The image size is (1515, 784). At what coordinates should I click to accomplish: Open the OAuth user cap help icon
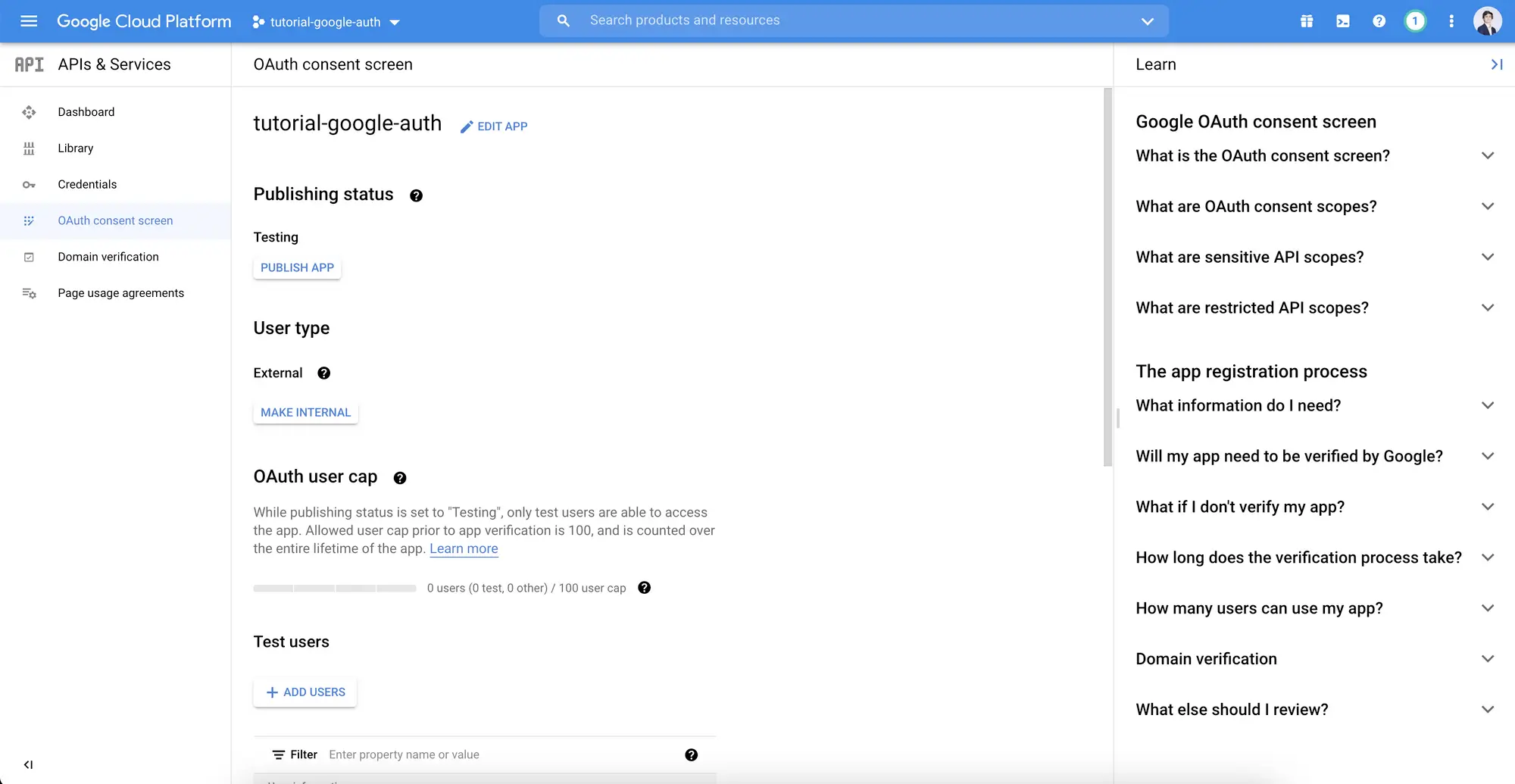point(399,478)
